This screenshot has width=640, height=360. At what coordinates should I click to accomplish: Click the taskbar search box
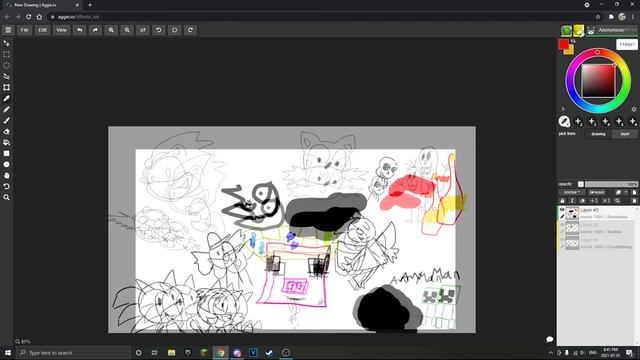tap(73, 353)
